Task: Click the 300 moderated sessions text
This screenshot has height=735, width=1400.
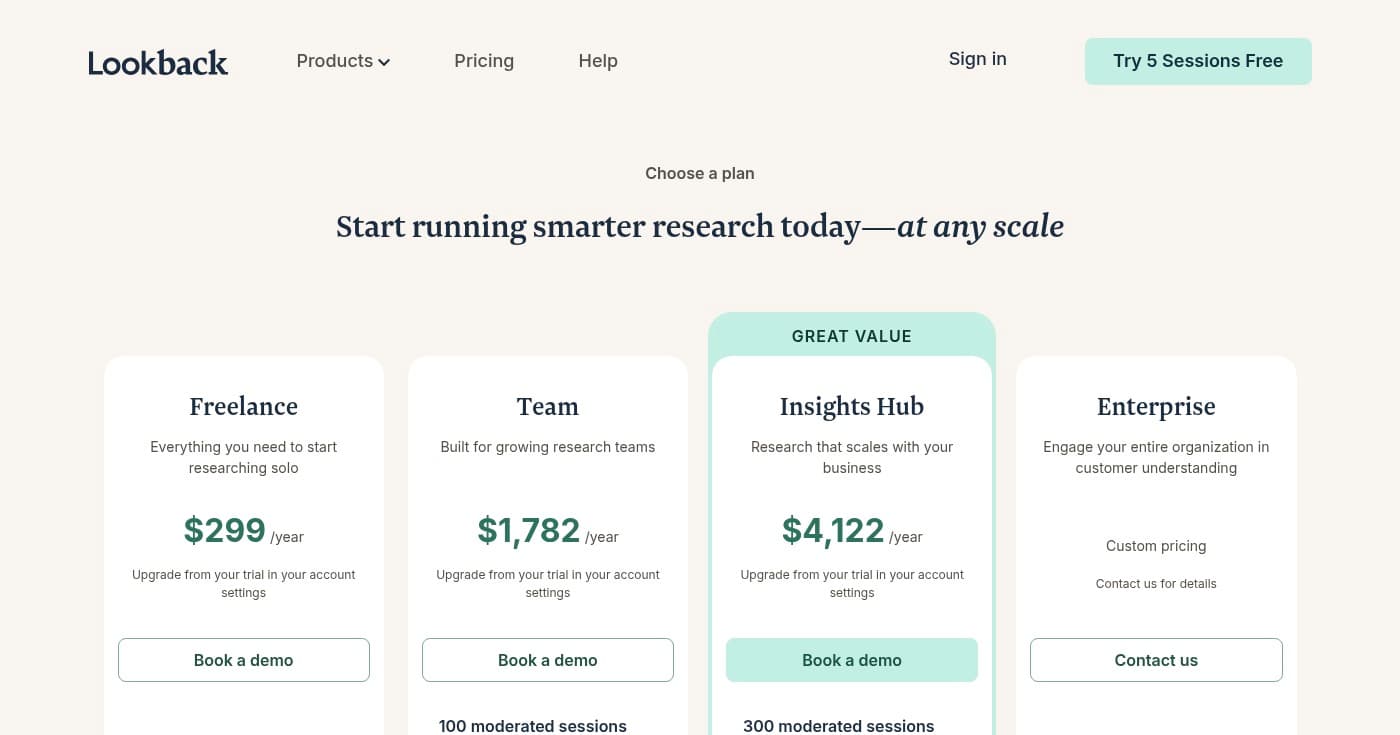Action: (x=838, y=726)
